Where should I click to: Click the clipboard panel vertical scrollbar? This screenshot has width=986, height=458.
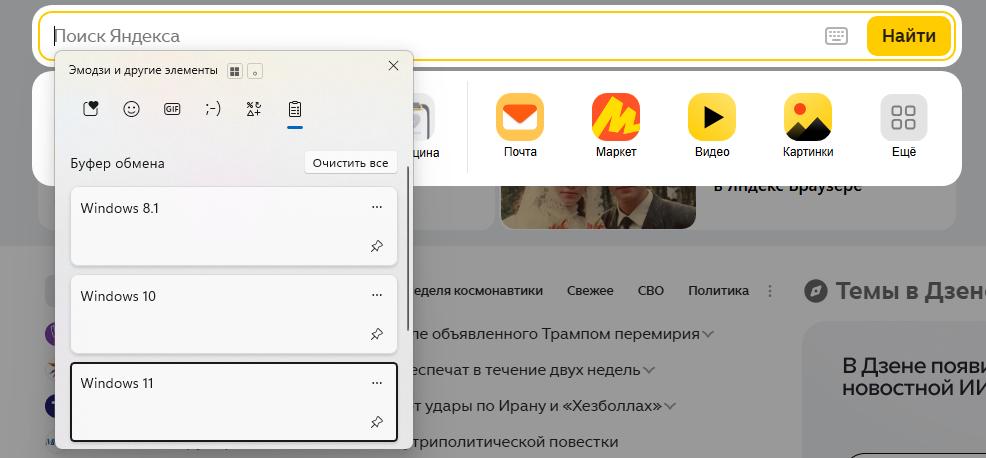coord(408,250)
